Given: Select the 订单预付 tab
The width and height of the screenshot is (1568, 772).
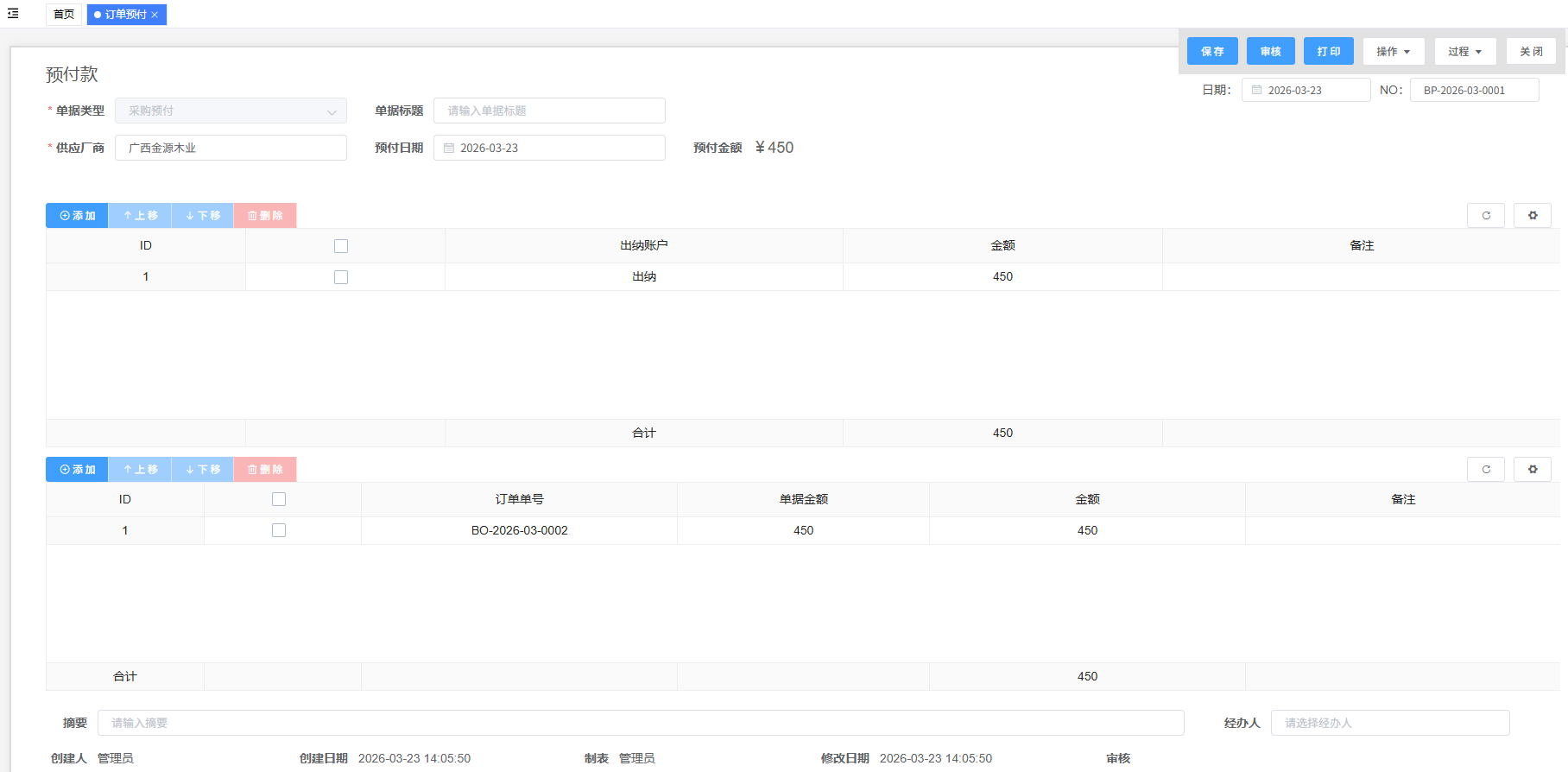Looking at the screenshot, I should pyautogui.click(x=121, y=15).
